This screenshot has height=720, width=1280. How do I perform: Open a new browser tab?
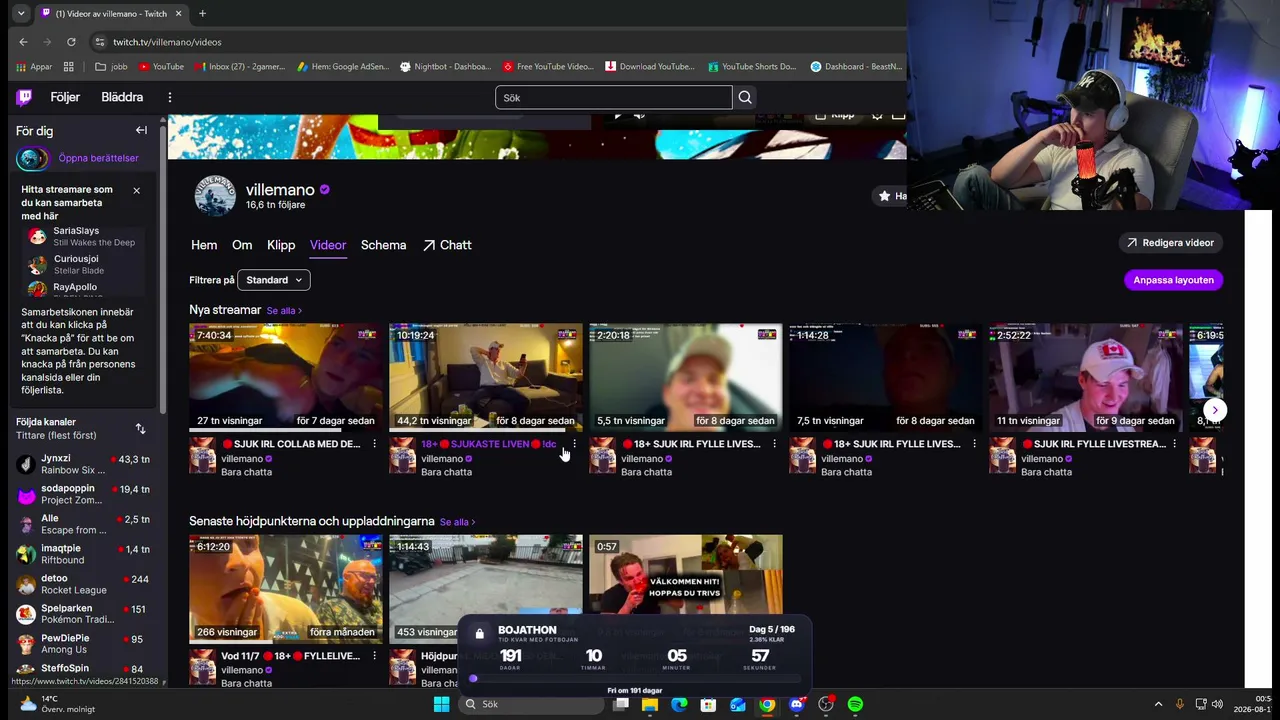202,13
